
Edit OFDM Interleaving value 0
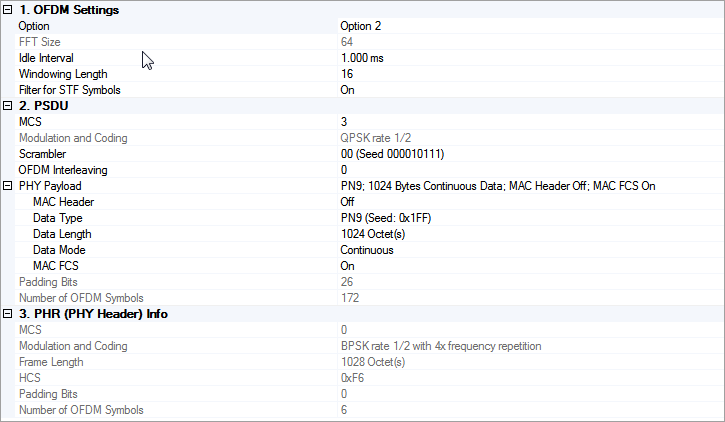click(344, 170)
